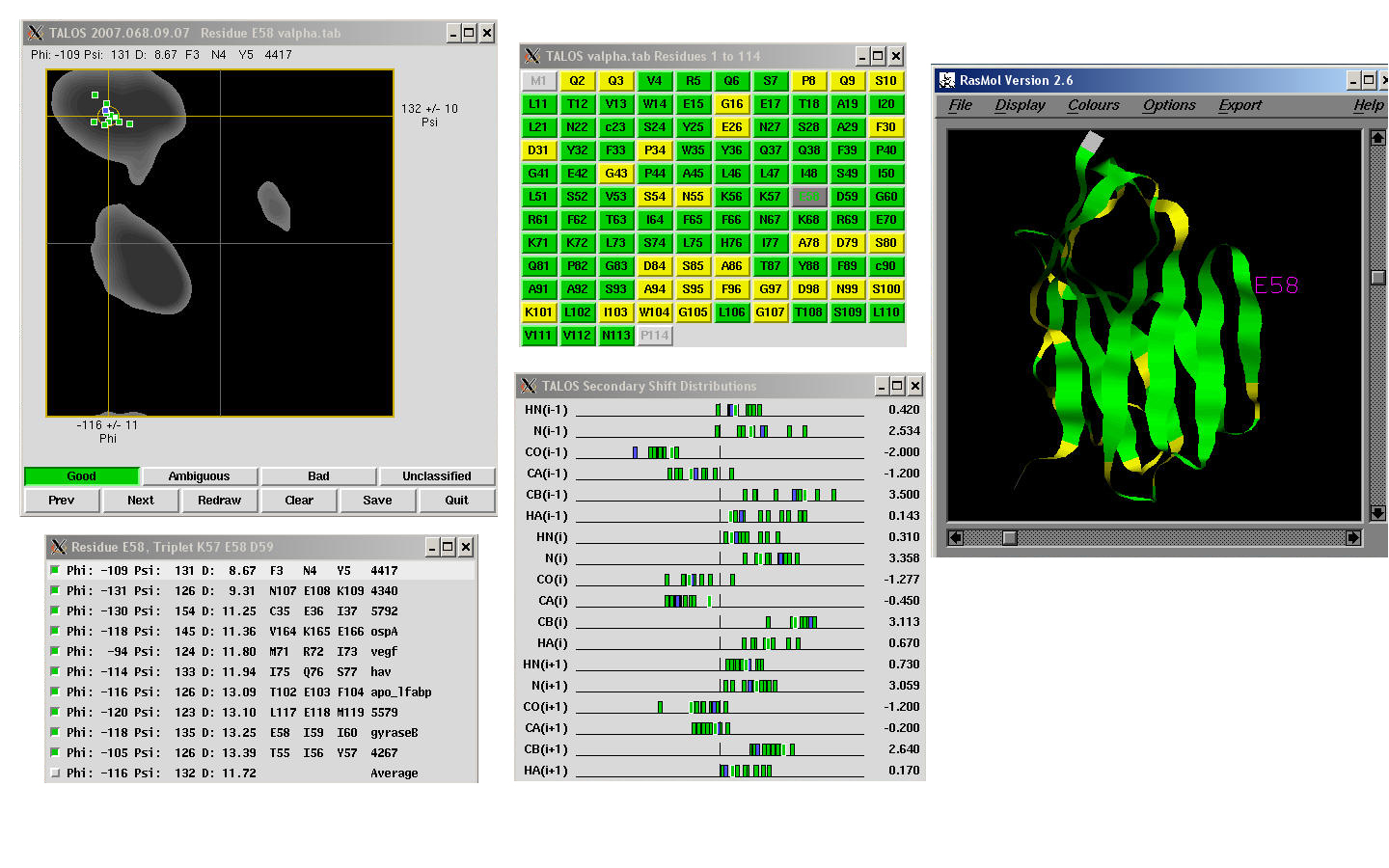Screen dimensions: 1389x868
Task: Click the Ramachandran plot blue point
Action: (x=106, y=112)
